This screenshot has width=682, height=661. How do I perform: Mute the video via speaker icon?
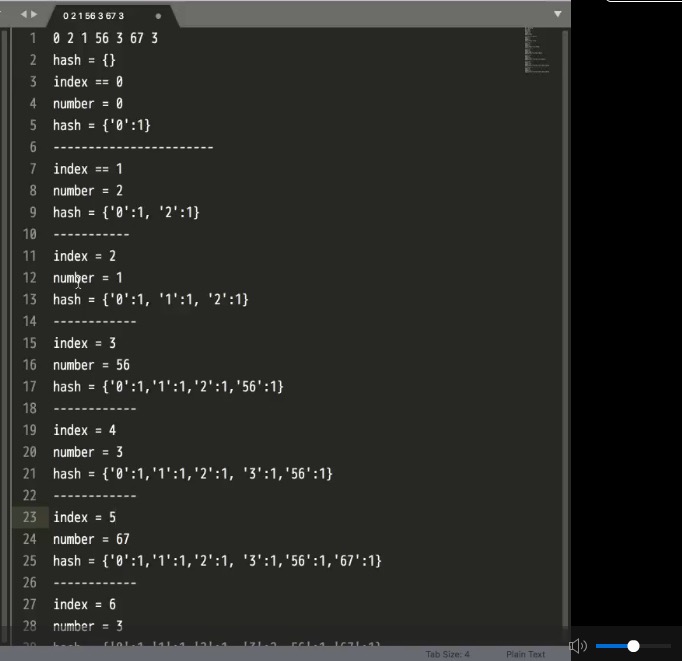(x=578, y=646)
